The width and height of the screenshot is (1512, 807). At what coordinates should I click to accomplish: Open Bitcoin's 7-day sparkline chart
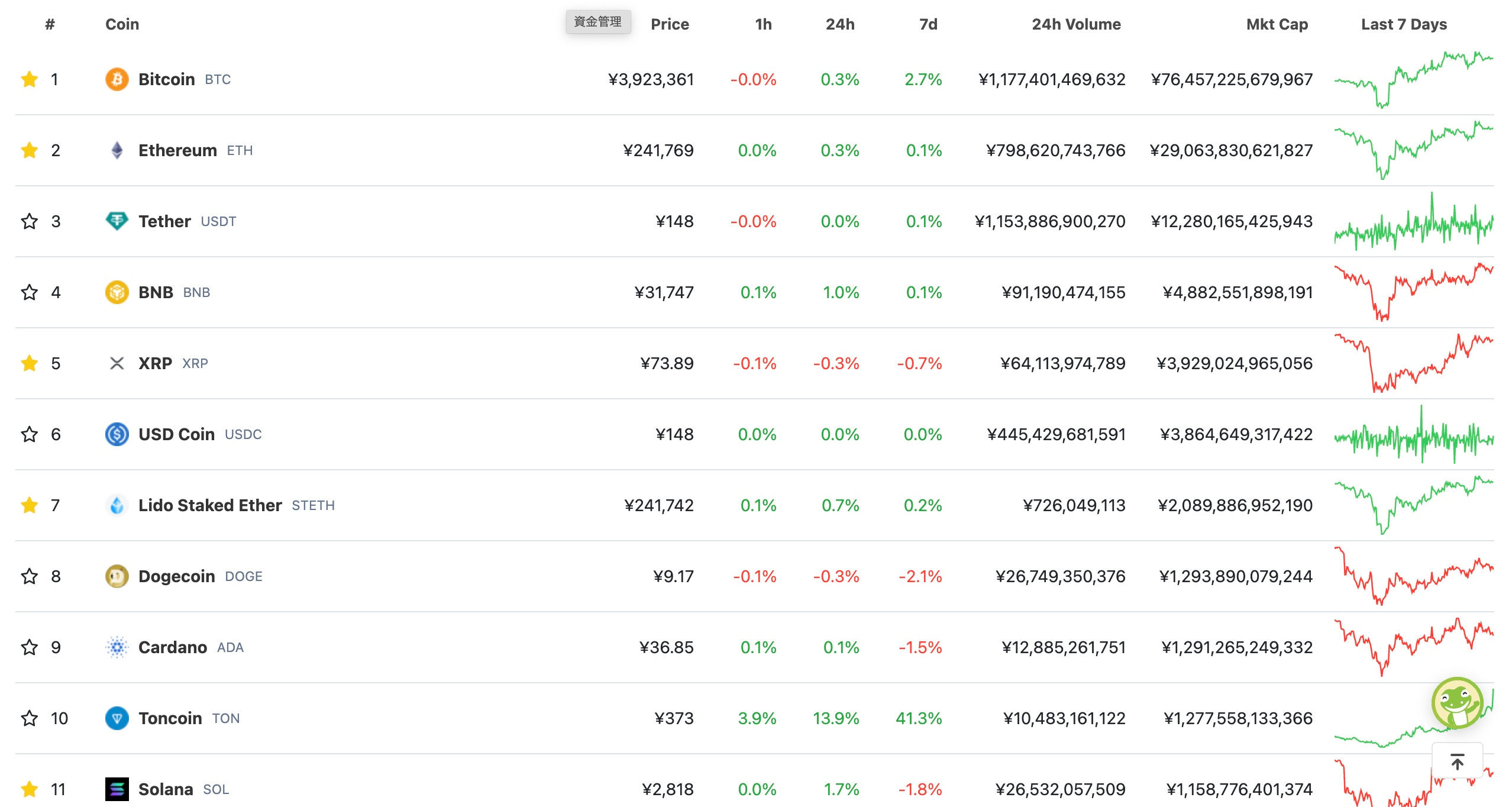coord(1414,79)
